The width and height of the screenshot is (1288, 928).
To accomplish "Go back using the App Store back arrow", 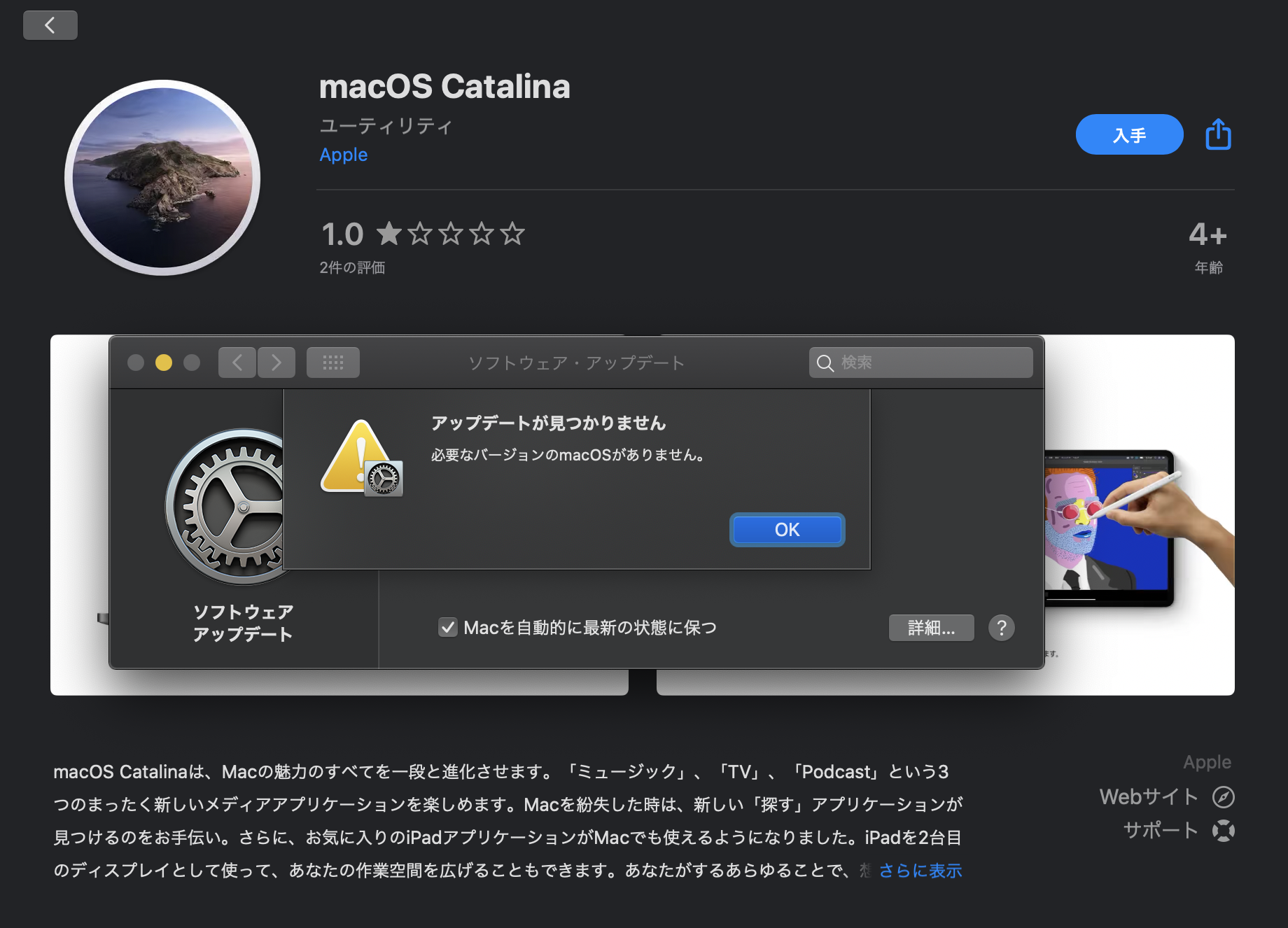I will click(x=50, y=26).
